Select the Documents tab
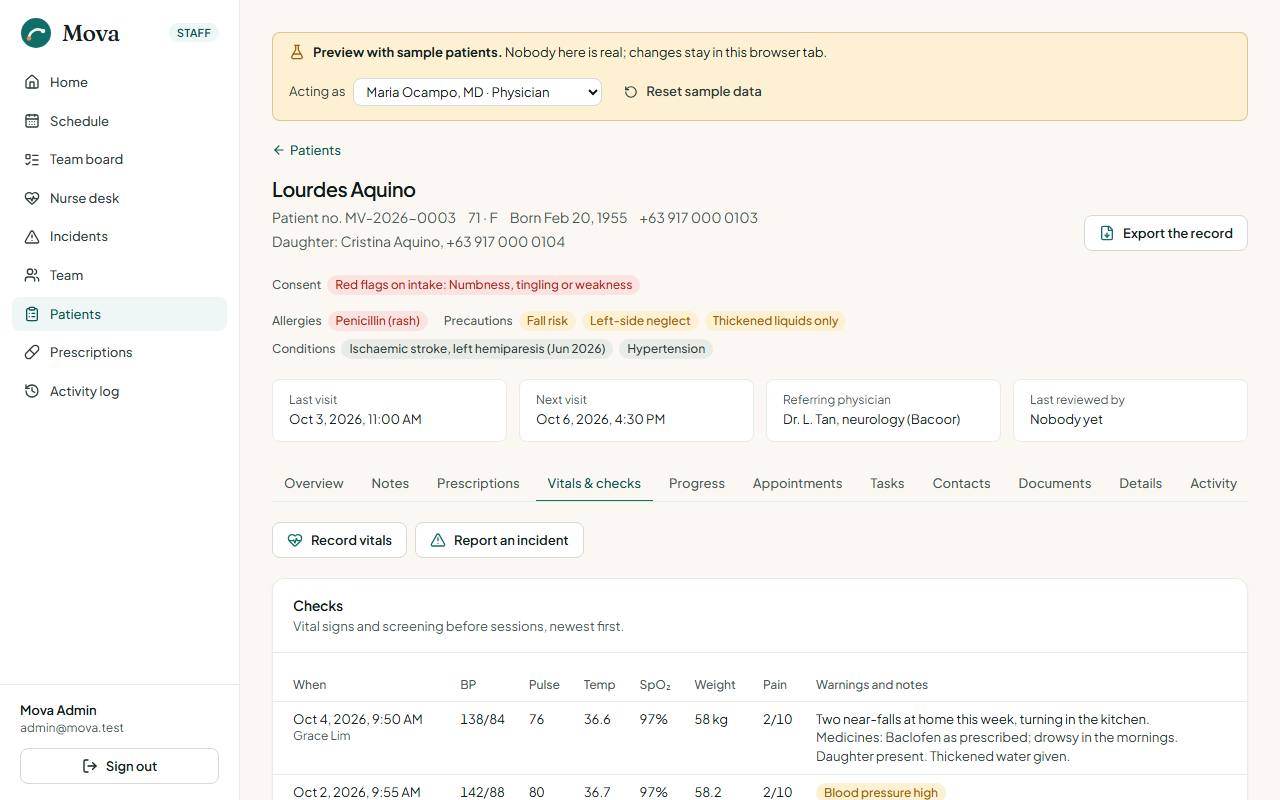Viewport: 1280px width, 800px height. coord(1054,483)
